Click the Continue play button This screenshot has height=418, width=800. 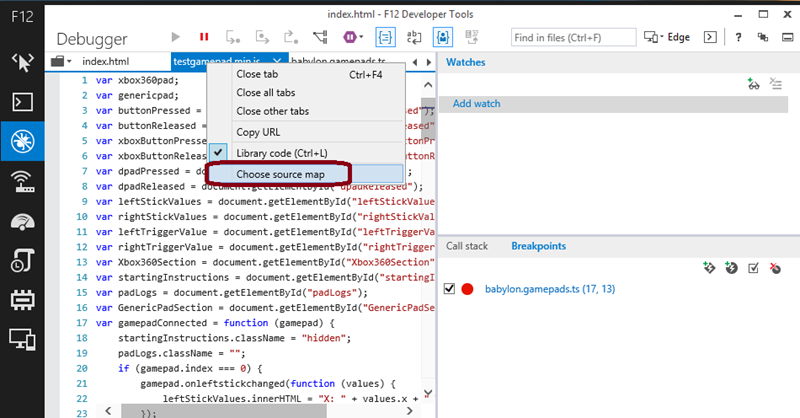click(176, 37)
